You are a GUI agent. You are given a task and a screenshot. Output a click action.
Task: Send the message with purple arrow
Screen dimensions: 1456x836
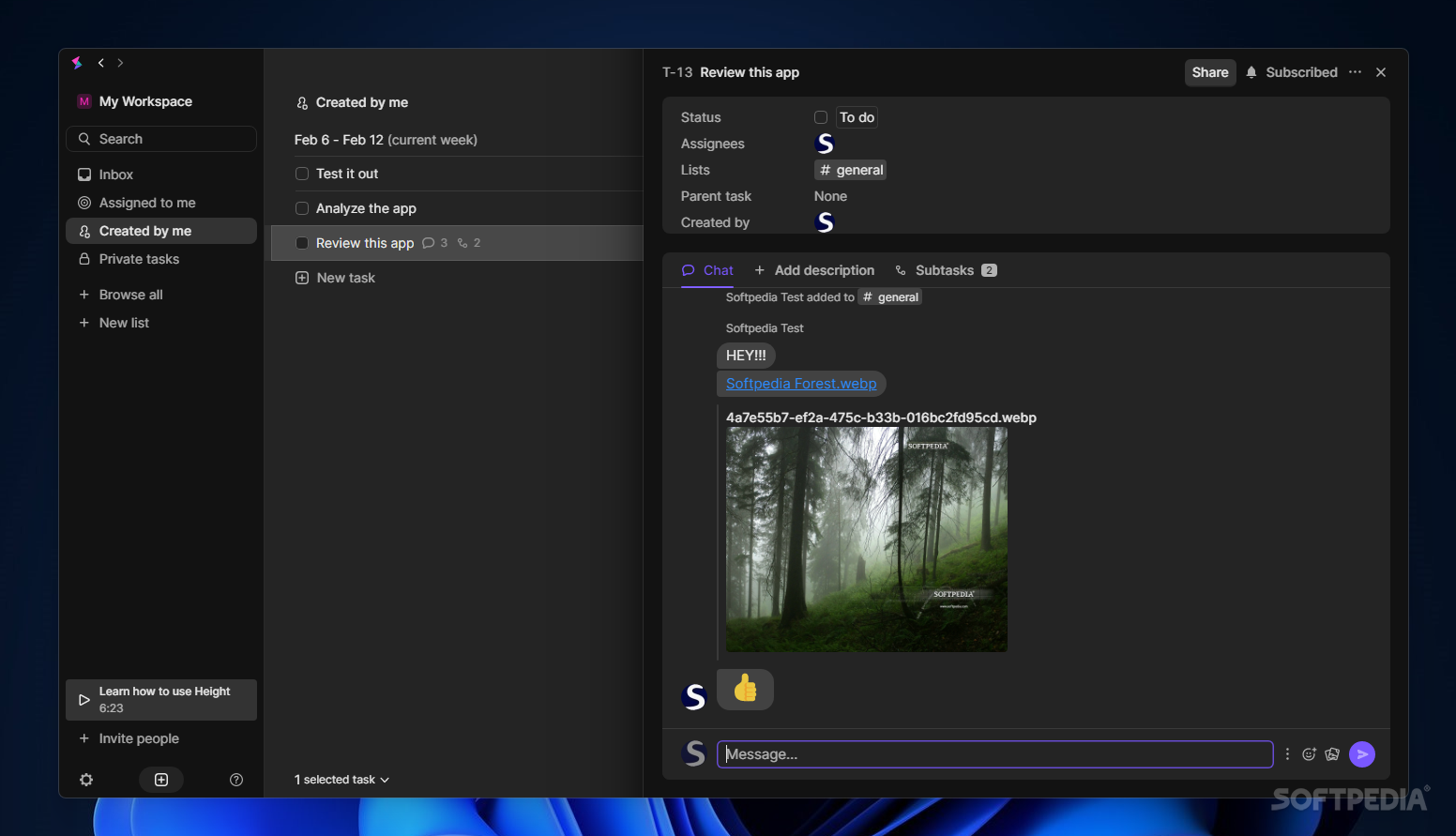[1362, 754]
